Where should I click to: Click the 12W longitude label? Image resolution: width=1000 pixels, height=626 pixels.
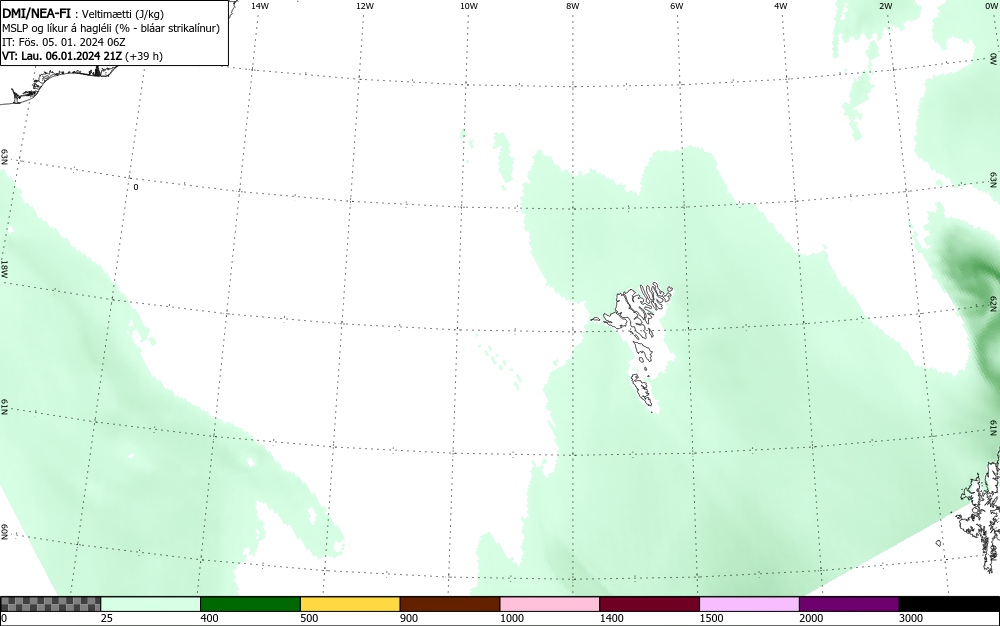(364, 6)
